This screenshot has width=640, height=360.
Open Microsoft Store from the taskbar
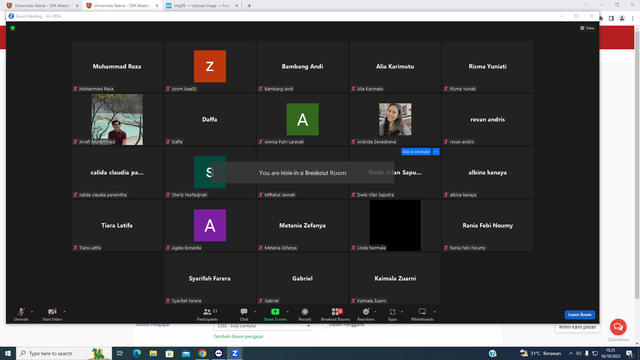point(169,353)
